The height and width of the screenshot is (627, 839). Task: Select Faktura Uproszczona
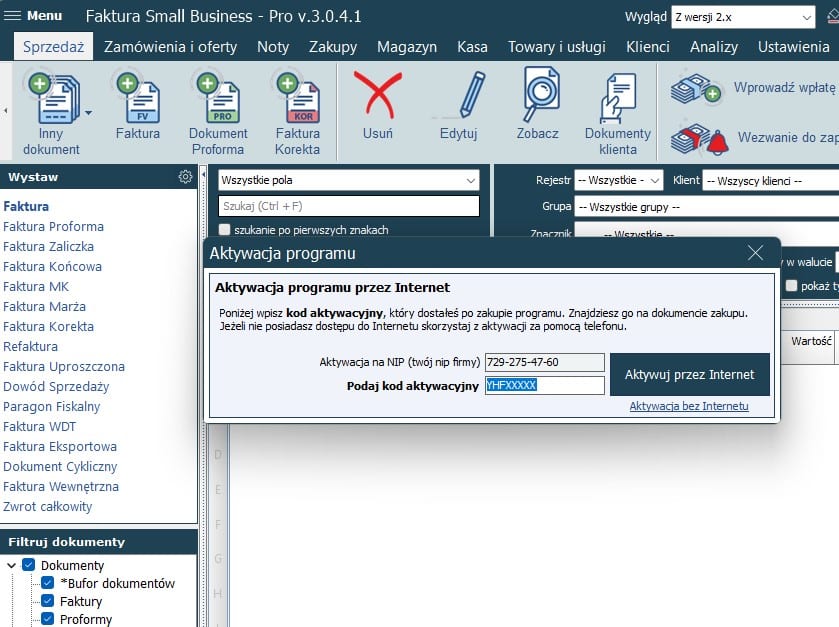click(64, 366)
